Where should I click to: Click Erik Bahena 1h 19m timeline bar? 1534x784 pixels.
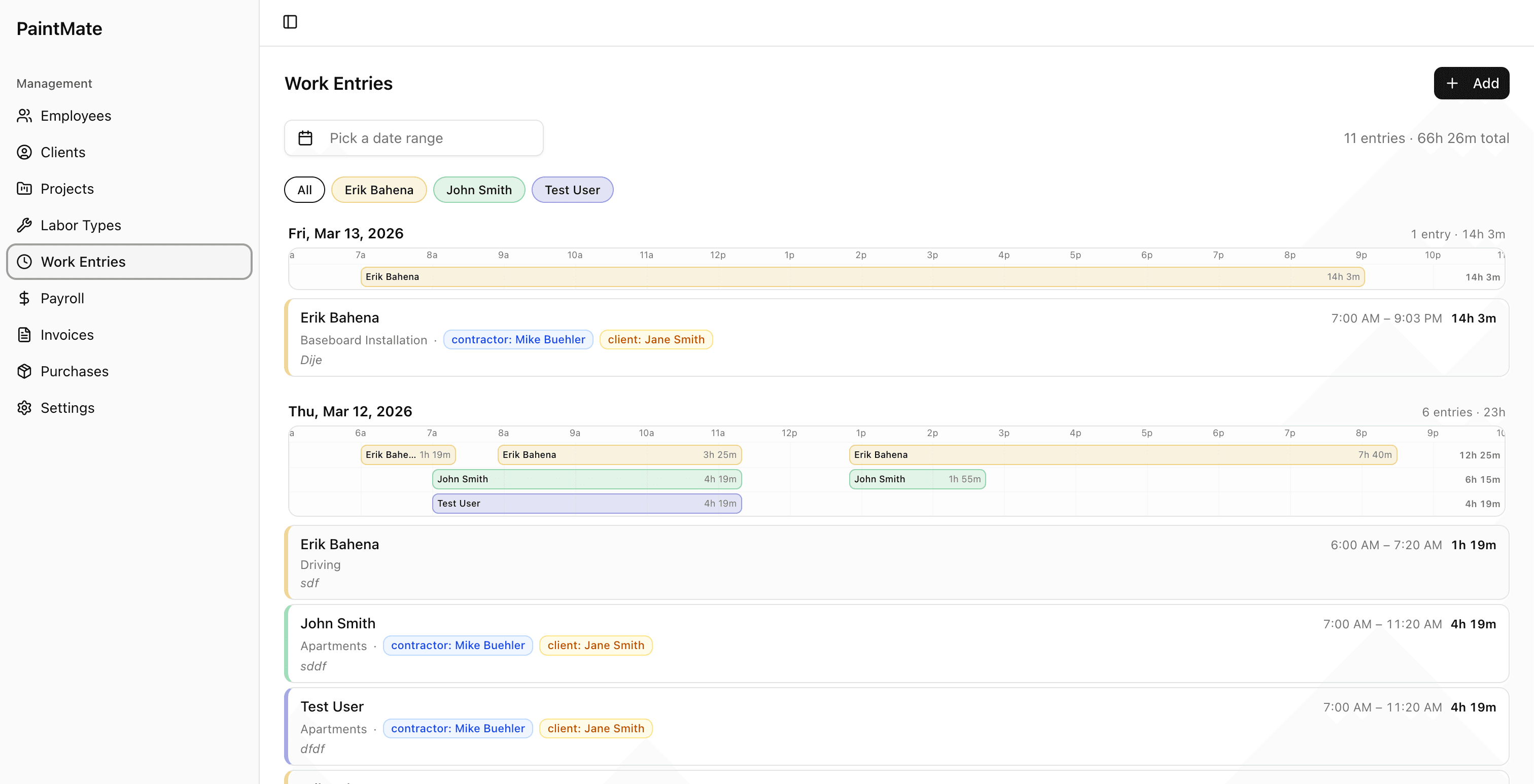[x=408, y=455]
